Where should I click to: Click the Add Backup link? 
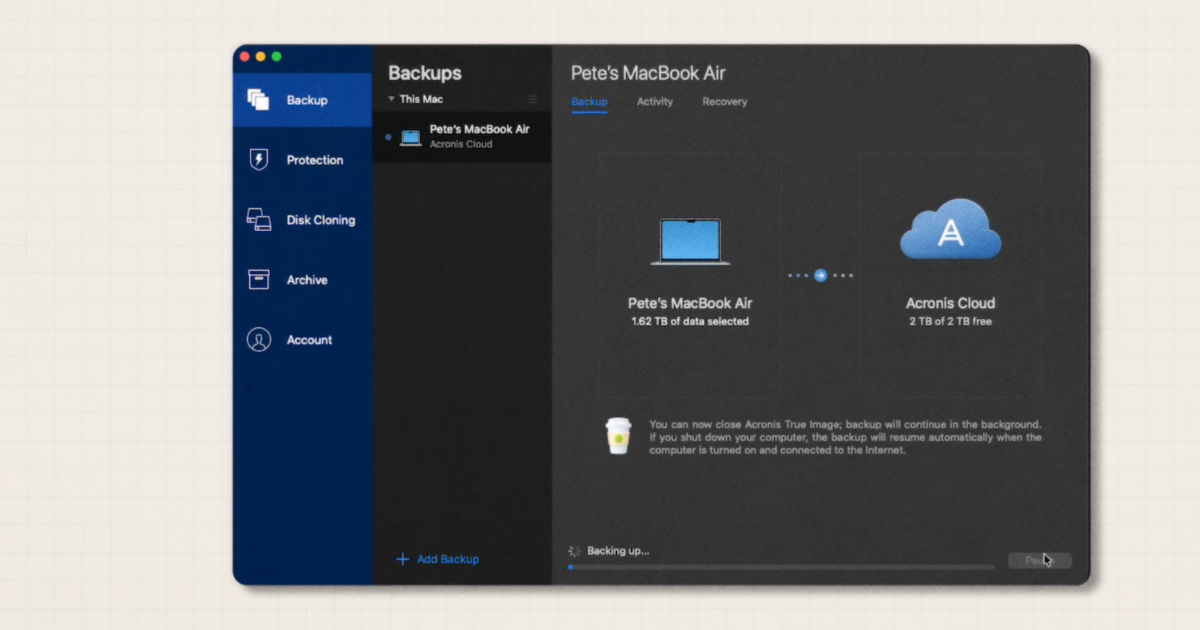pyautogui.click(x=448, y=559)
